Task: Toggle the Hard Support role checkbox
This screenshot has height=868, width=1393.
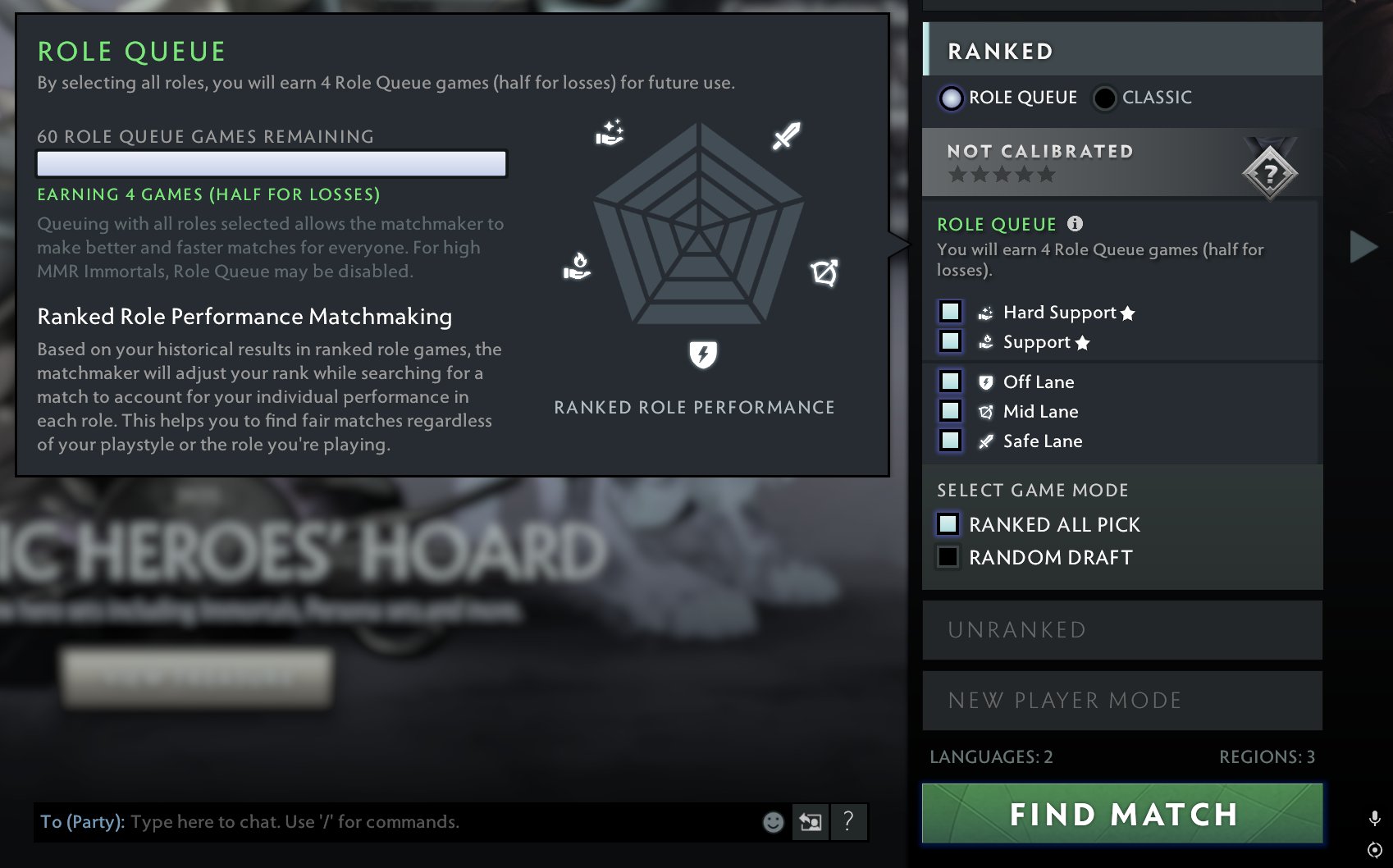Action: (x=950, y=311)
